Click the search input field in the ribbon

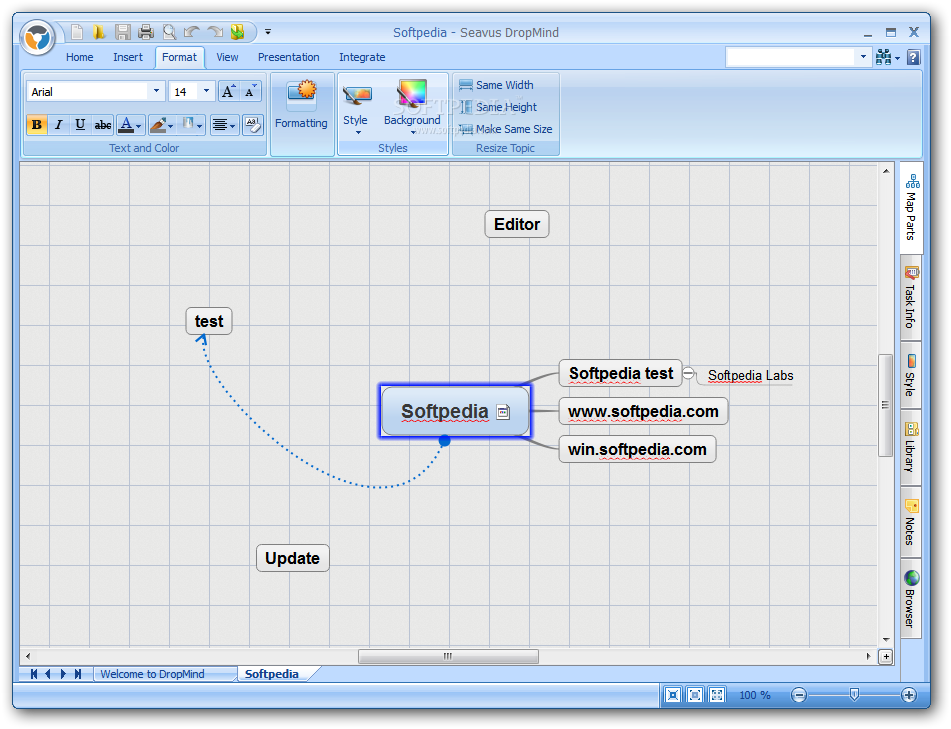pyautogui.click(x=790, y=57)
